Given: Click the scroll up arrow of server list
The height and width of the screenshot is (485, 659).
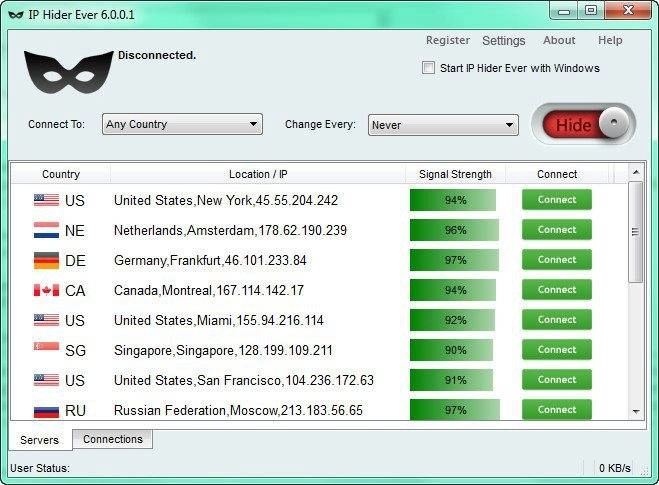Looking at the screenshot, I should (636, 172).
